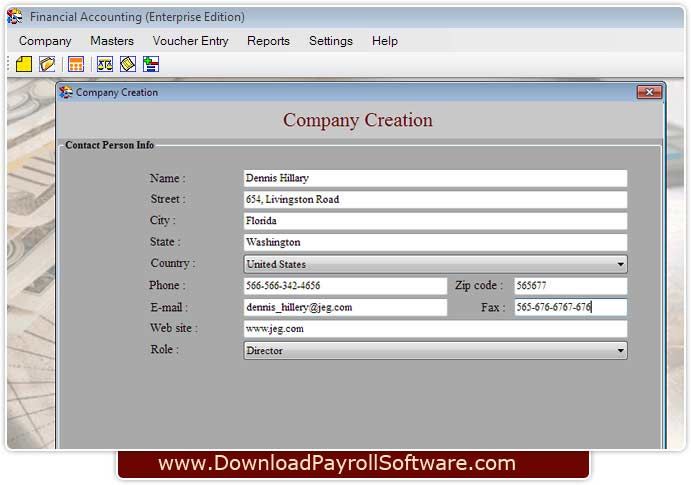Click the Web site field www.jeg.com
Screen dimensions: 691x485
point(435,329)
